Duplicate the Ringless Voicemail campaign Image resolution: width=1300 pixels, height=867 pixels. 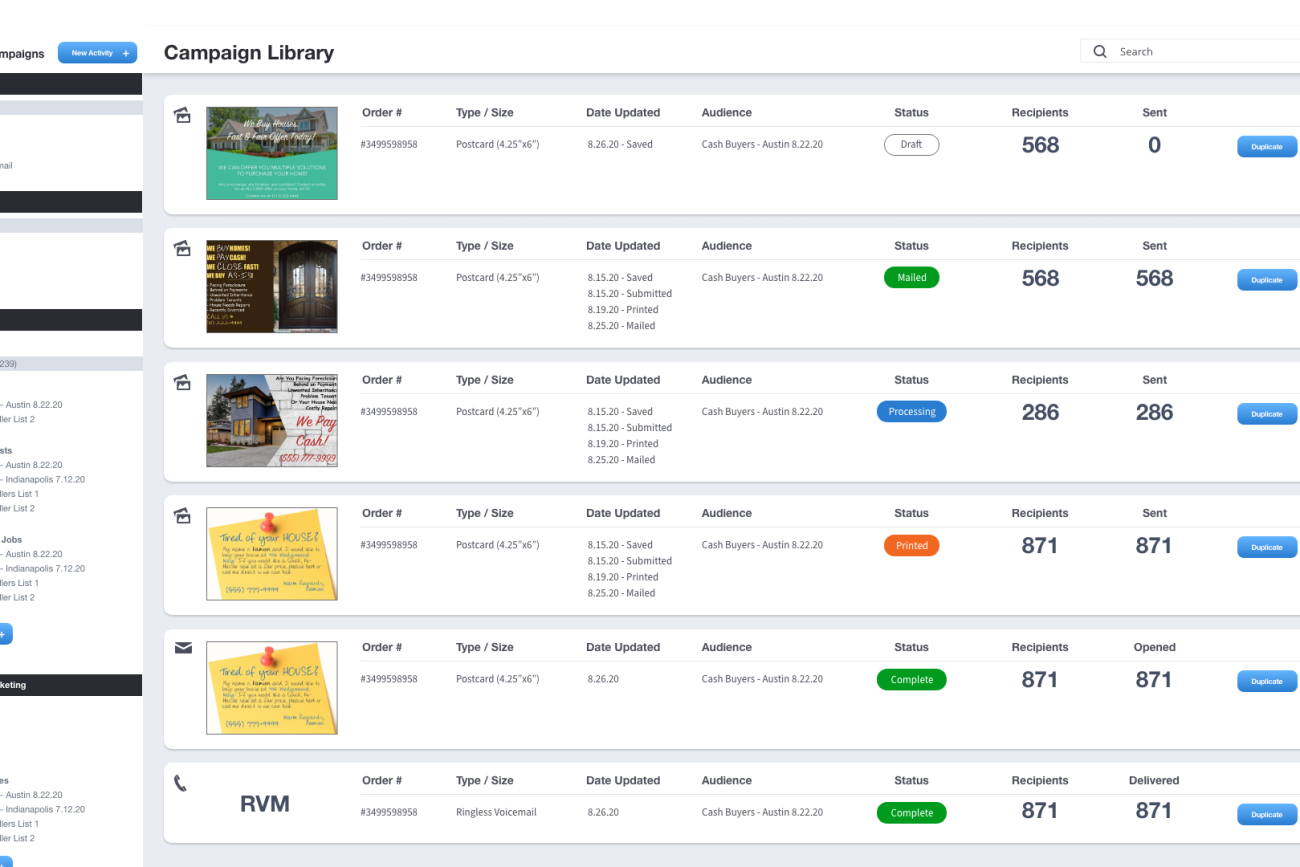point(1267,815)
